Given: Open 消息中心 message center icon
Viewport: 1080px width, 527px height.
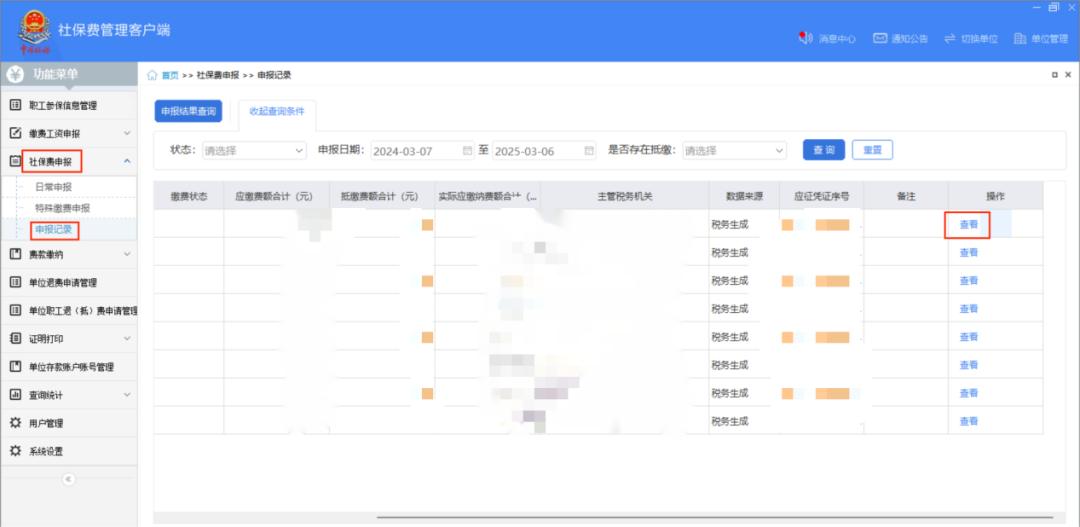Looking at the screenshot, I should (x=805, y=38).
